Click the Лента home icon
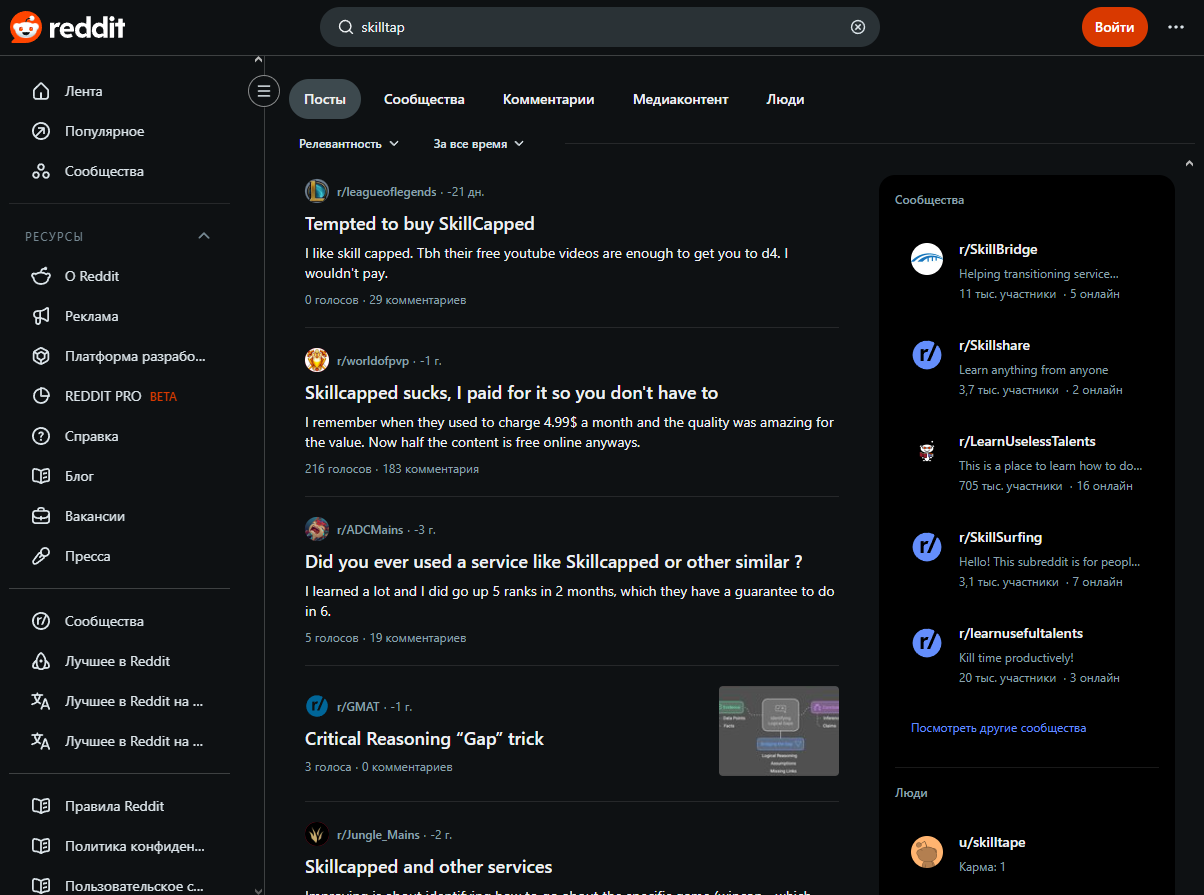Screen dimensions: 1204x895 tap(41, 91)
